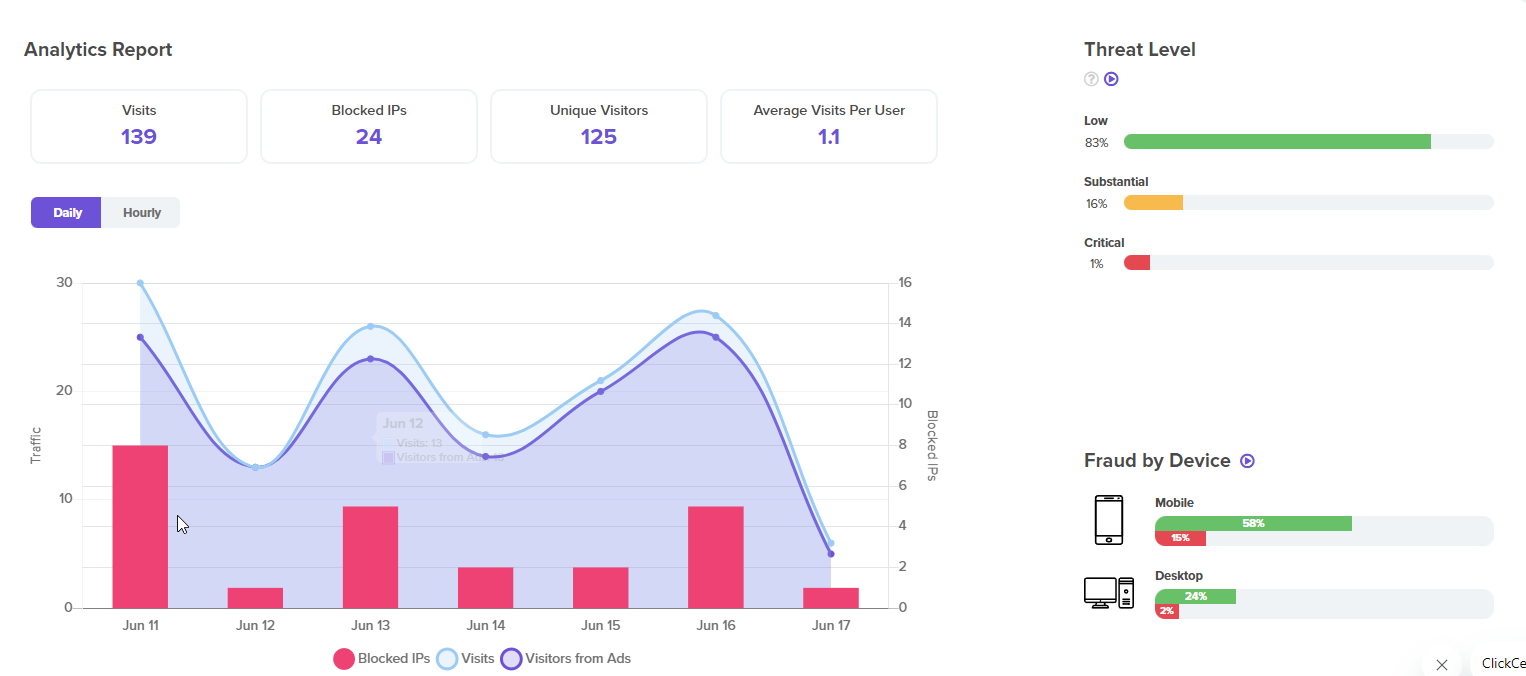
Task: Click the Substantial threat orange bar
Action: coord(1153,203)
